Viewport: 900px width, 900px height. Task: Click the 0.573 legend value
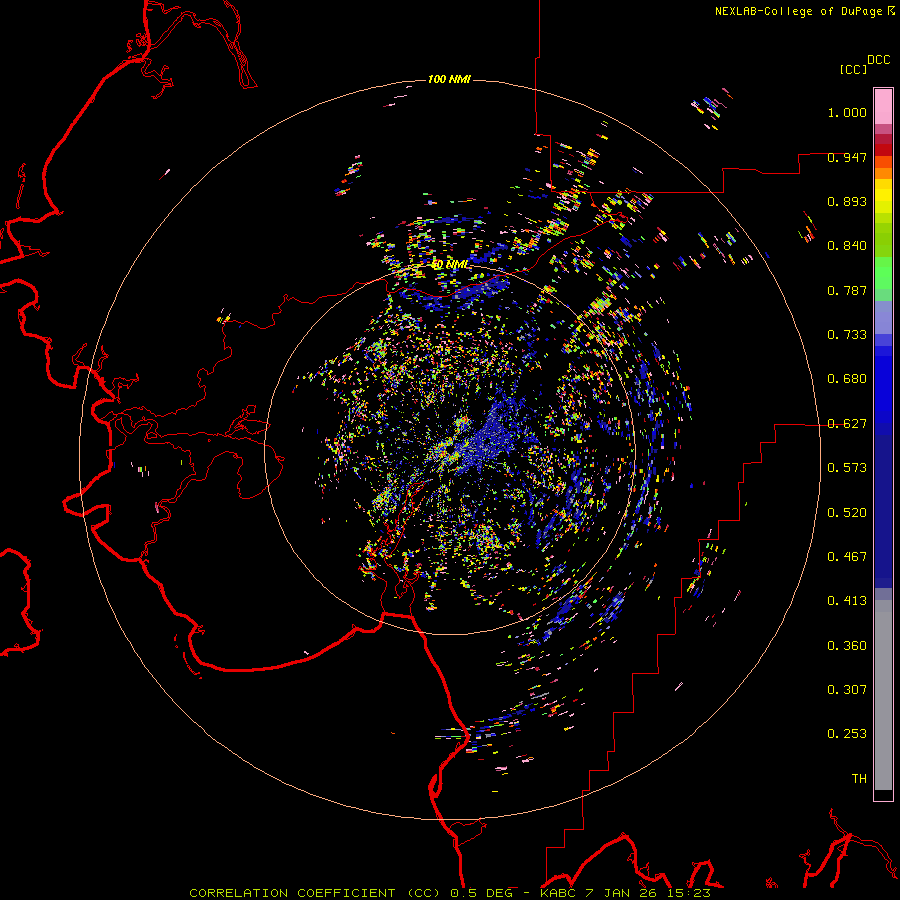pos(847,468)
